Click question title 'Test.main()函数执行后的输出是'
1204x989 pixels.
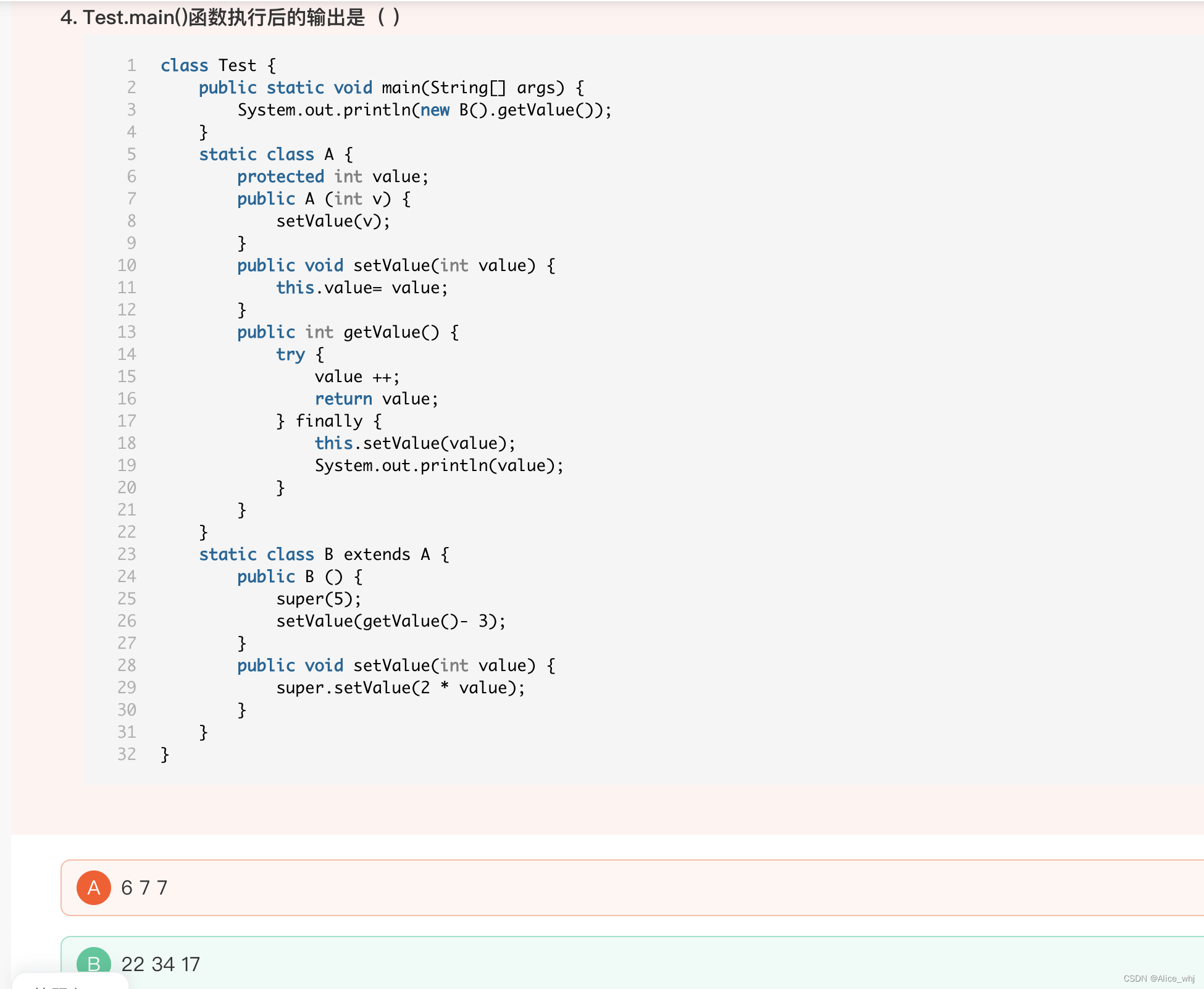point(224,17)
